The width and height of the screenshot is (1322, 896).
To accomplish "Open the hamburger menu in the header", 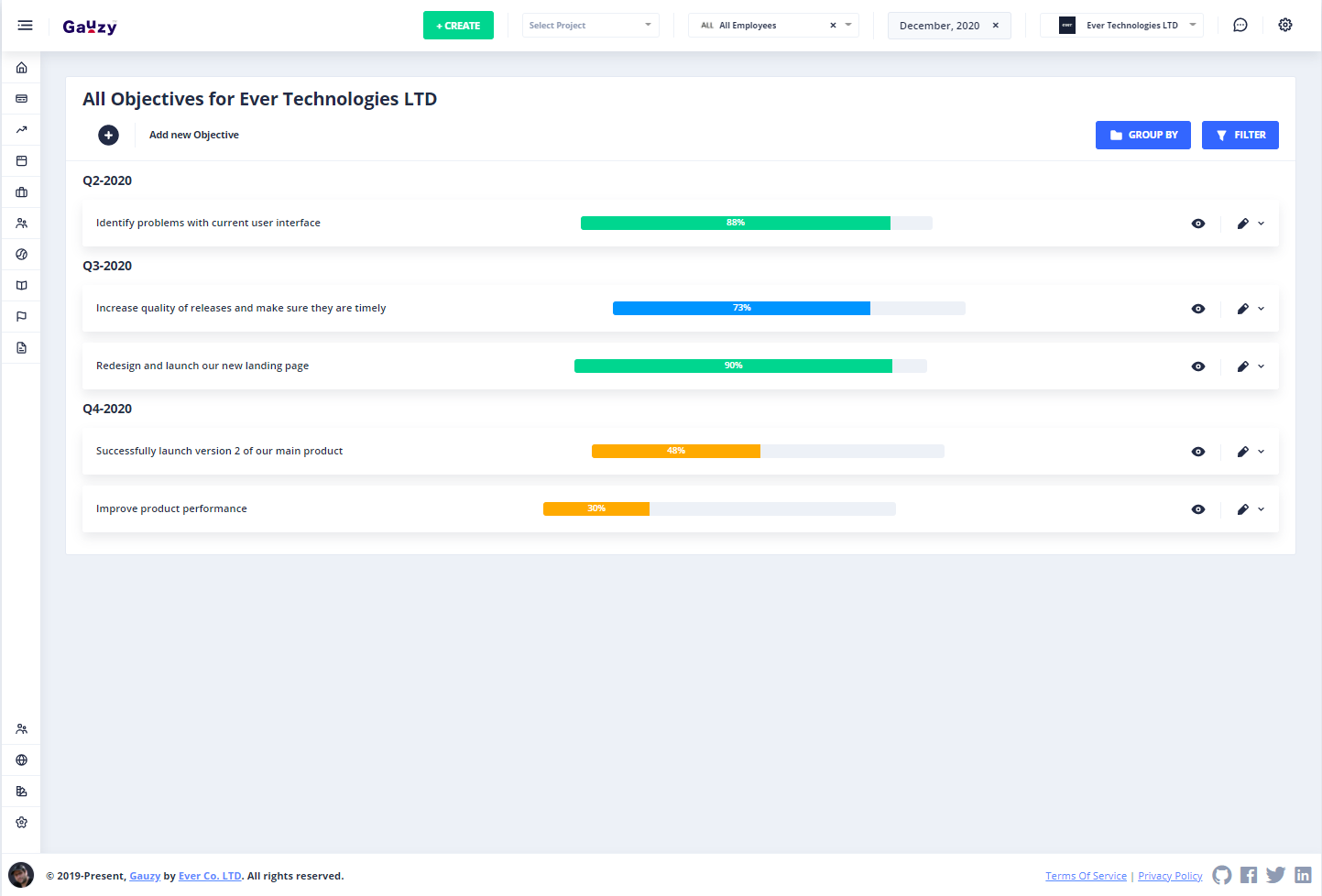I will (25, 26).
